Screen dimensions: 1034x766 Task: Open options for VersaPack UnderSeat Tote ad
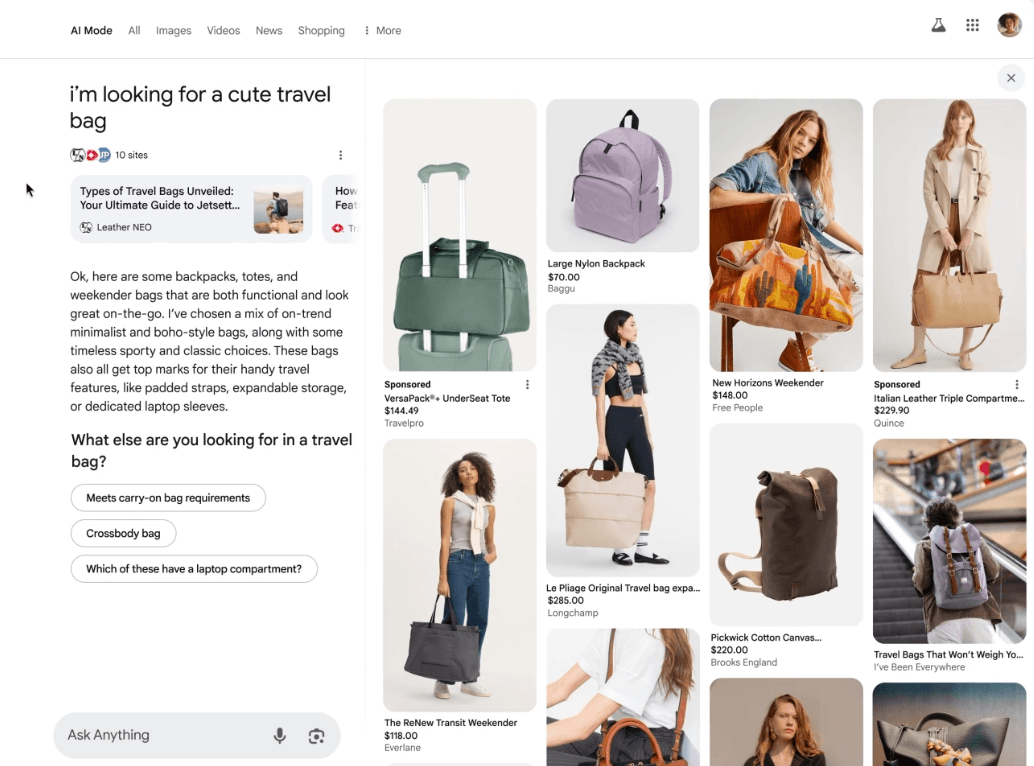528,385
